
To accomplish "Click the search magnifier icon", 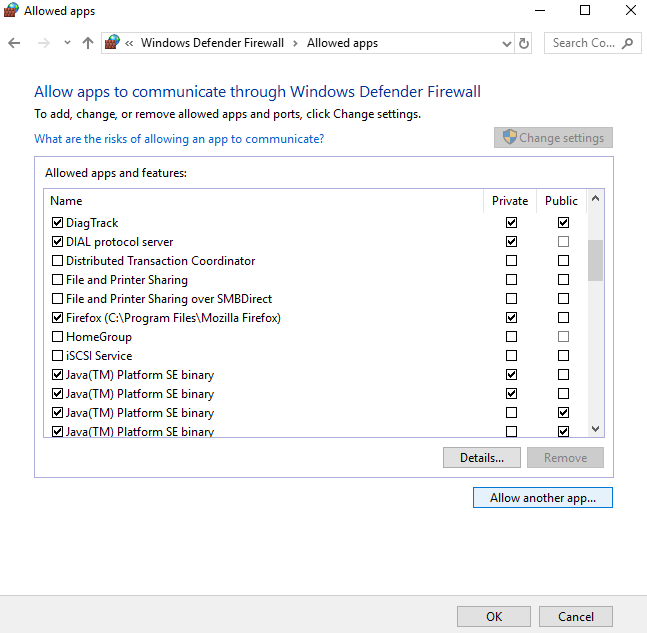I will pyautogui.click(x=628, y=43).
